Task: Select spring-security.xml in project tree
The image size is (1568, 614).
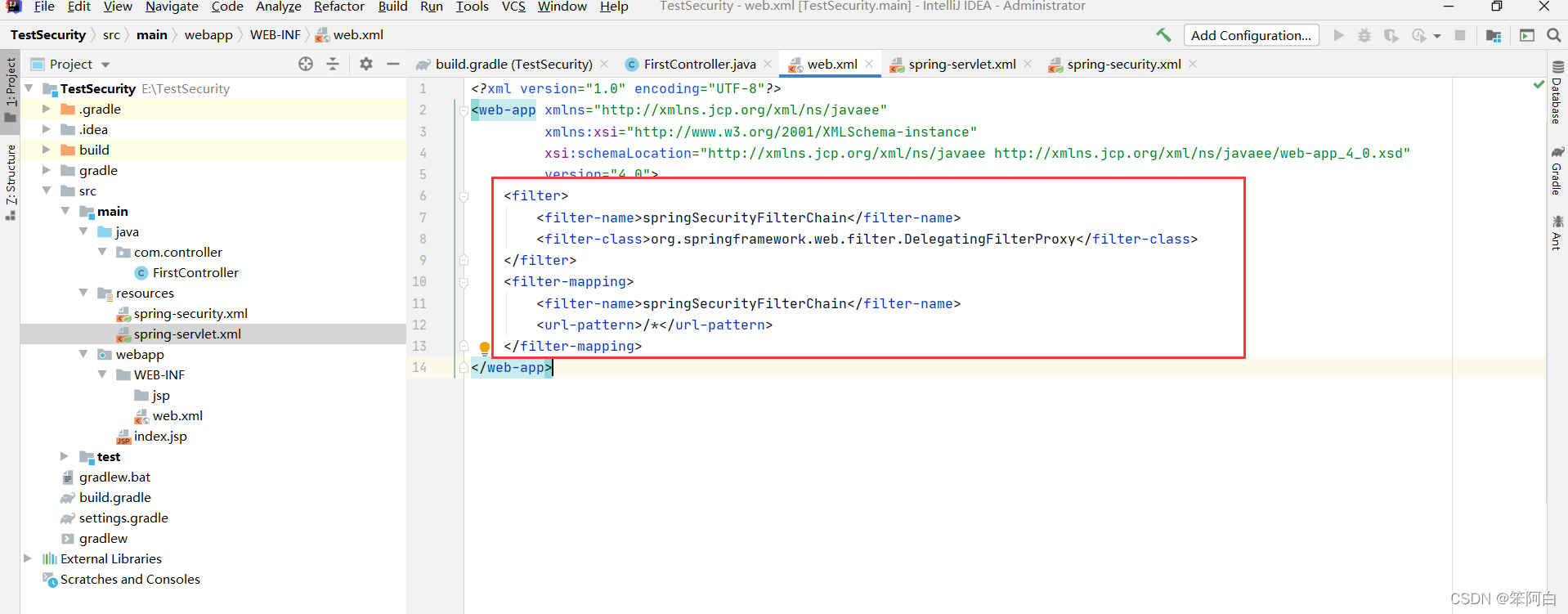Action: tap(190, 313)
